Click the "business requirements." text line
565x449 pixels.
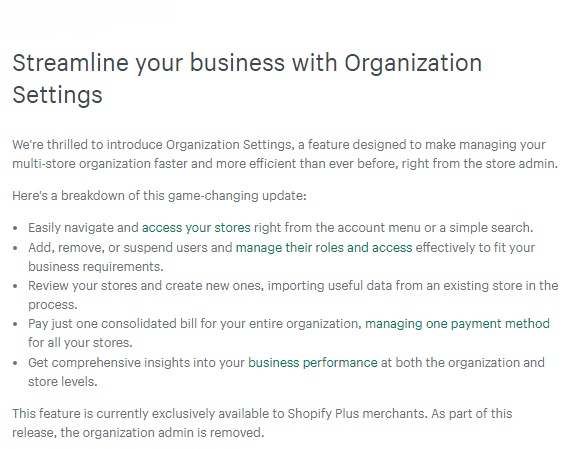click(96, 267)
